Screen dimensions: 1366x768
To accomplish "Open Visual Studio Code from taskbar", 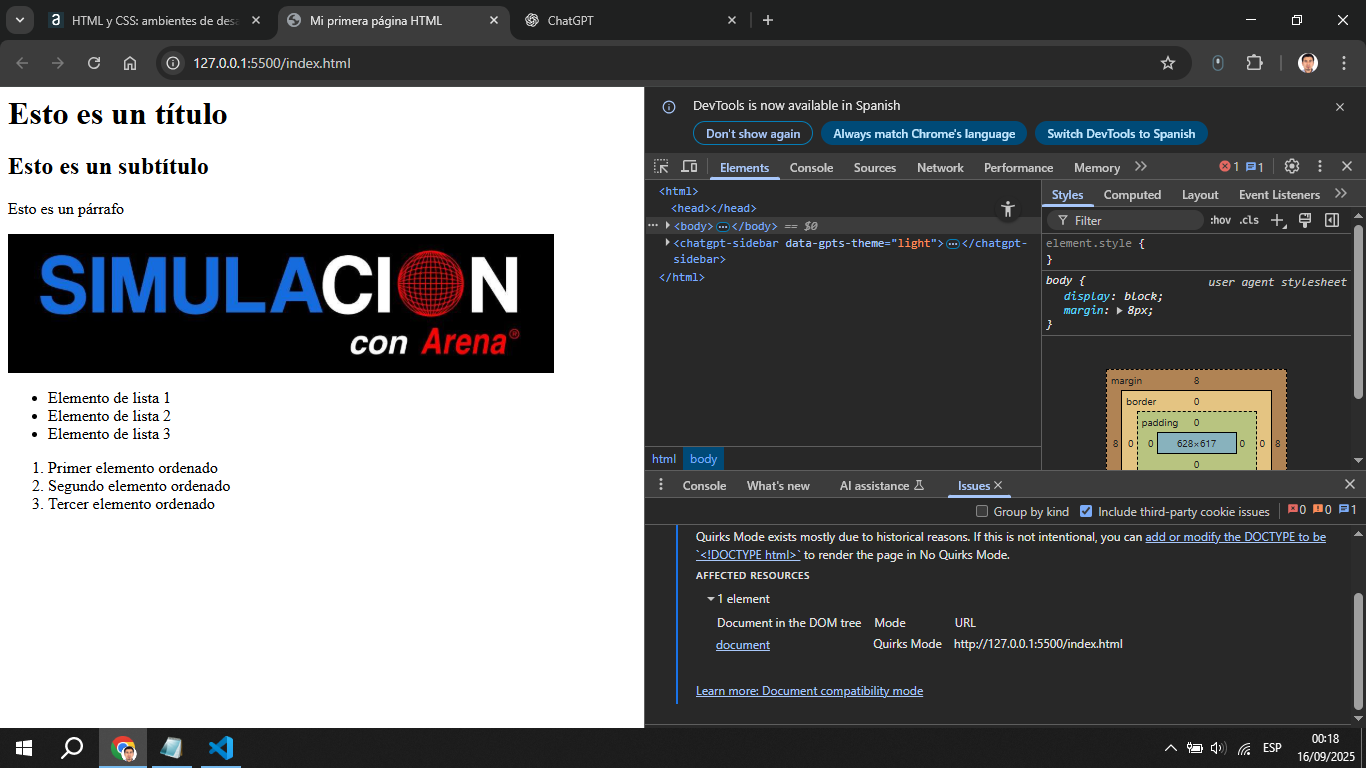I will [221, 748].
